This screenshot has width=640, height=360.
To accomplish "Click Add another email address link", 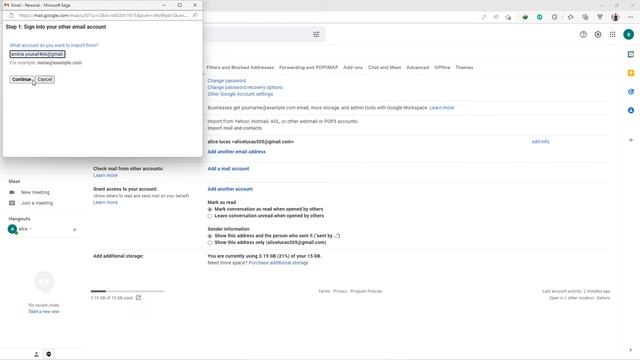I will (236, 152).
